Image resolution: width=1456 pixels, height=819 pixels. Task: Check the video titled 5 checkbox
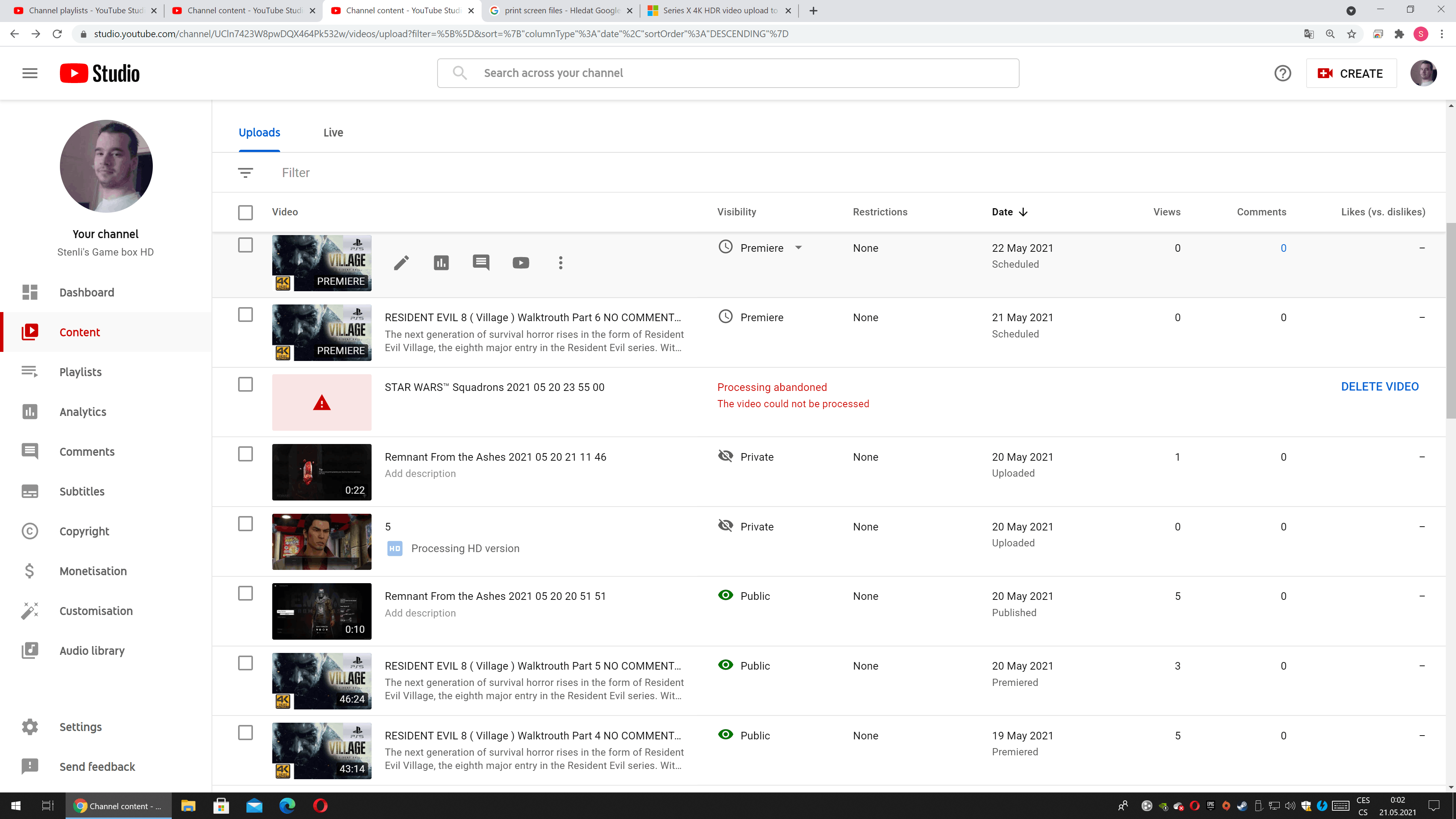point(245,524)
